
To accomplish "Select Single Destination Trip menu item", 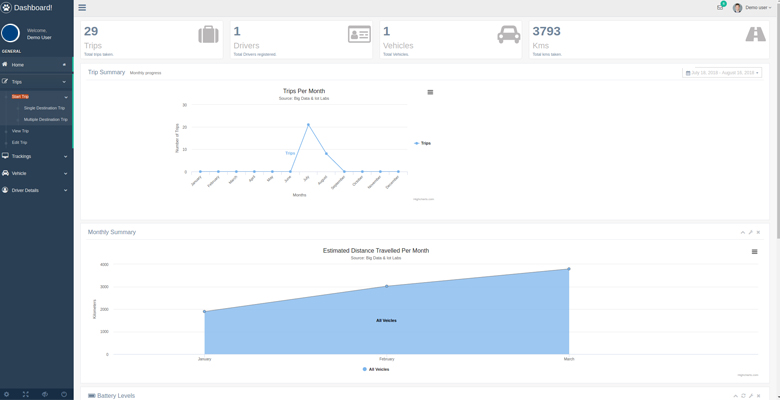I will 44,108.
